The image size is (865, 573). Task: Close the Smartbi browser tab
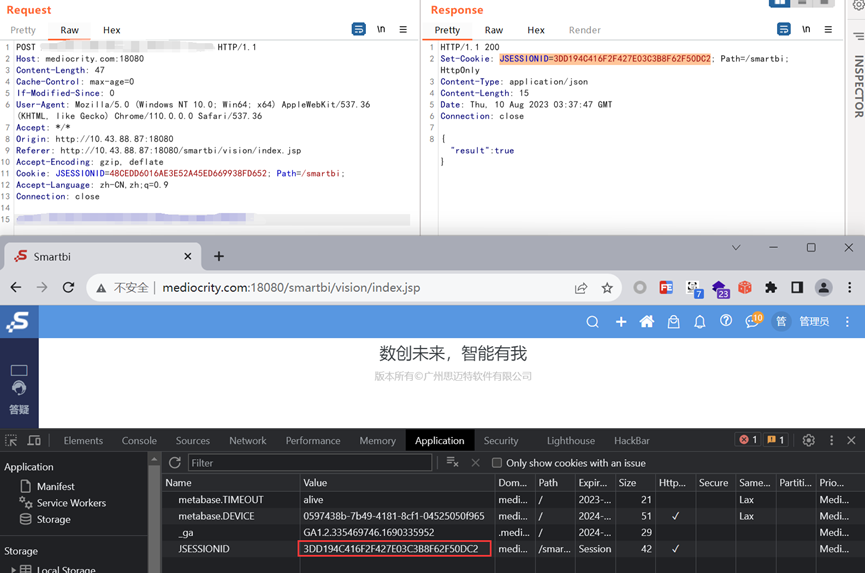188,256
